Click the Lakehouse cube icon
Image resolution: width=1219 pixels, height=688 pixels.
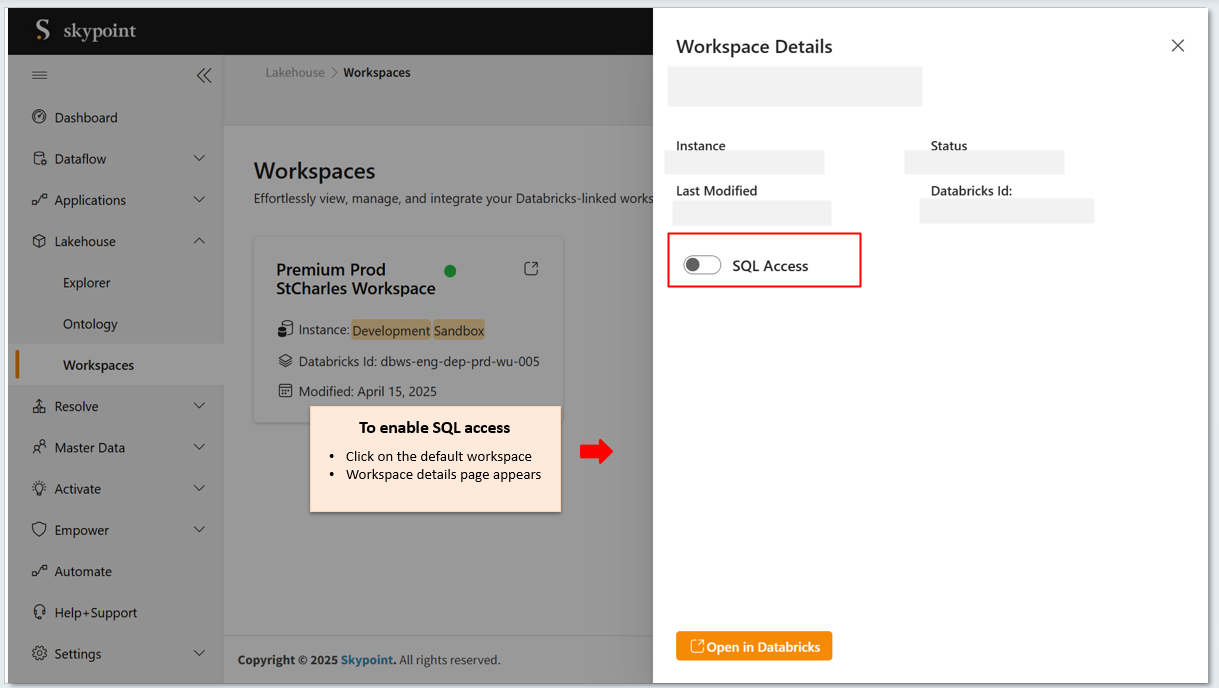[x=39, y=241]
